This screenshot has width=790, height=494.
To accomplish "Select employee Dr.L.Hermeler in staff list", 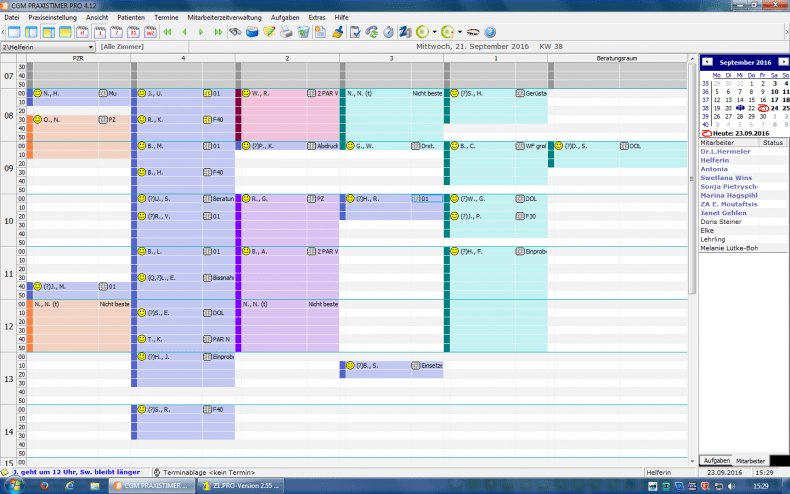I will pos(726,151).
